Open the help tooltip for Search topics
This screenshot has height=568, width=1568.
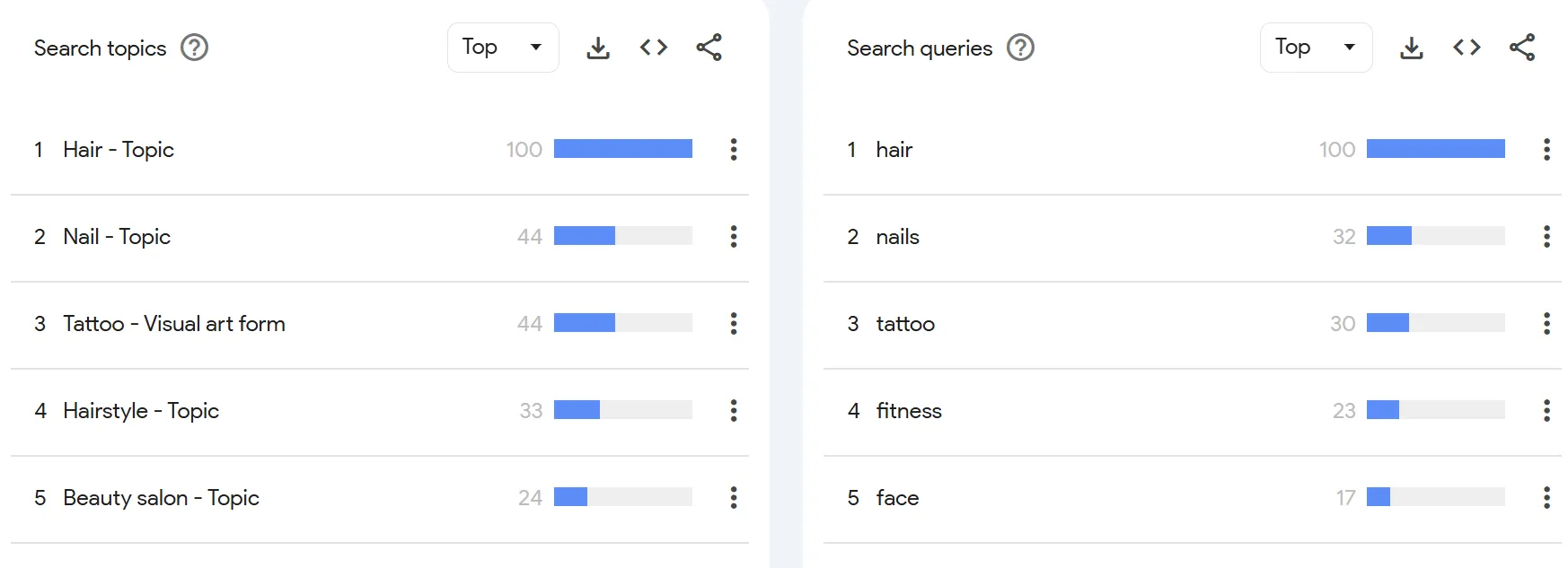coord(193,48)
